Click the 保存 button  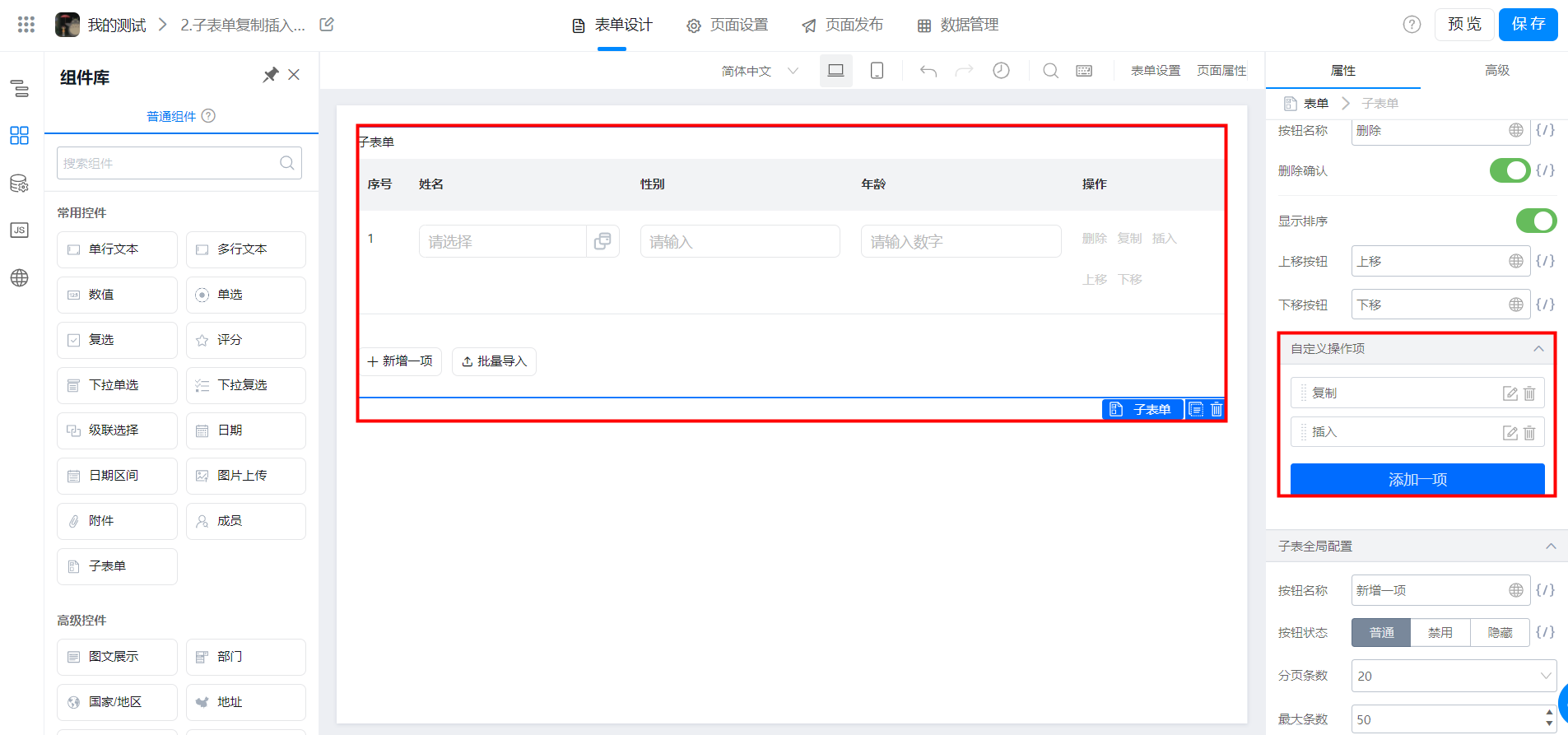(1528, 24)
